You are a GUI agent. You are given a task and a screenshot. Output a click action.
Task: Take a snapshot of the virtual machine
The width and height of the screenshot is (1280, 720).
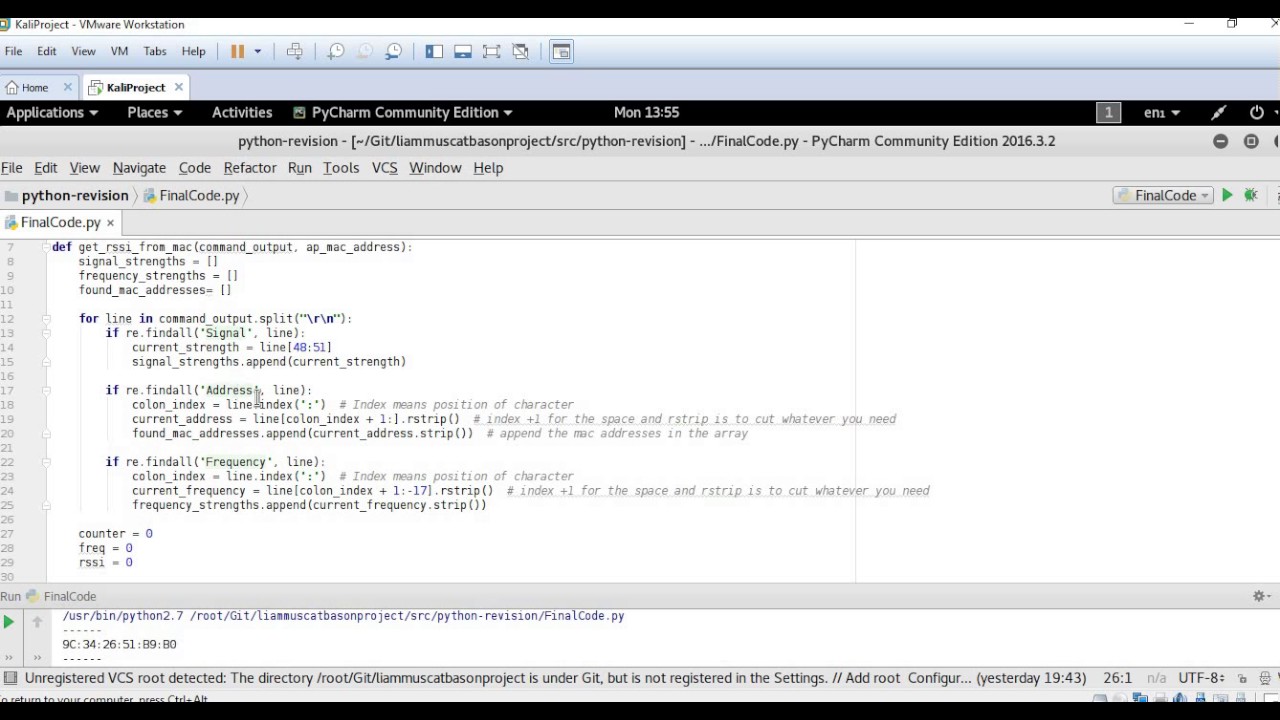pyautogui.click(x=336, y=52)
